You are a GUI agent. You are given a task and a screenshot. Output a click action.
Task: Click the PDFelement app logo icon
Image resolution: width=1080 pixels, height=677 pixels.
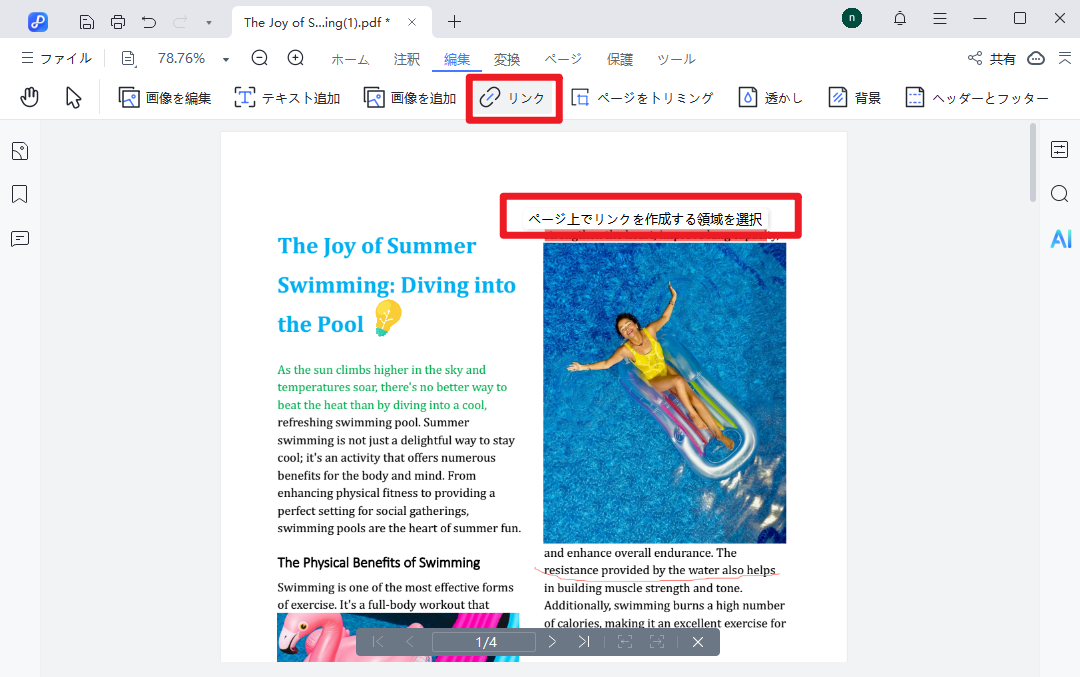tap(38, 22)
